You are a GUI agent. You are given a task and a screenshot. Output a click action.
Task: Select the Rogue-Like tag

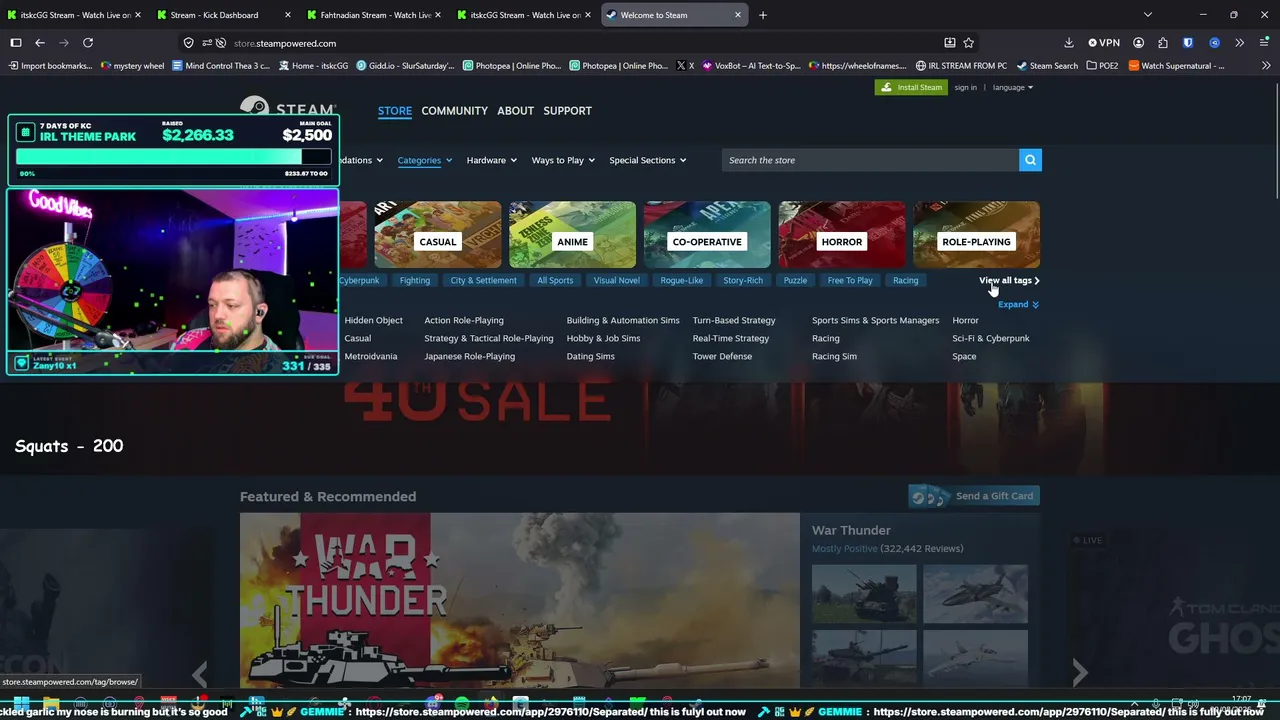pyautogui.click(x=682, y=281)
